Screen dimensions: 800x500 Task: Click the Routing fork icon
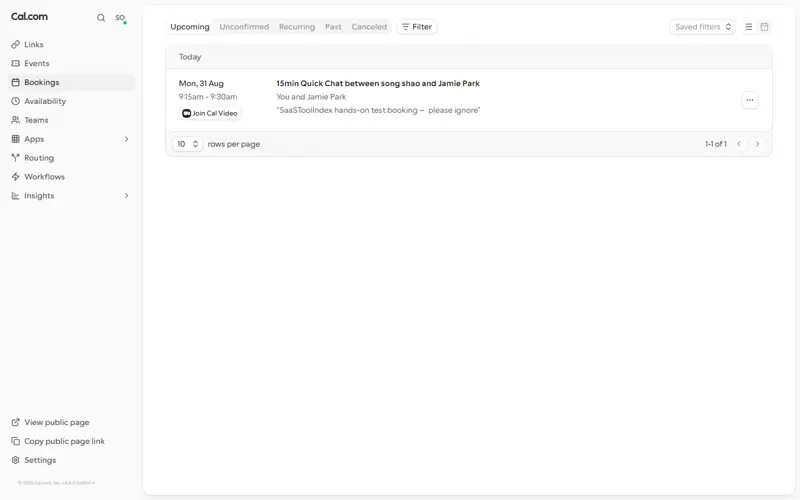click(x=16, y=158)
